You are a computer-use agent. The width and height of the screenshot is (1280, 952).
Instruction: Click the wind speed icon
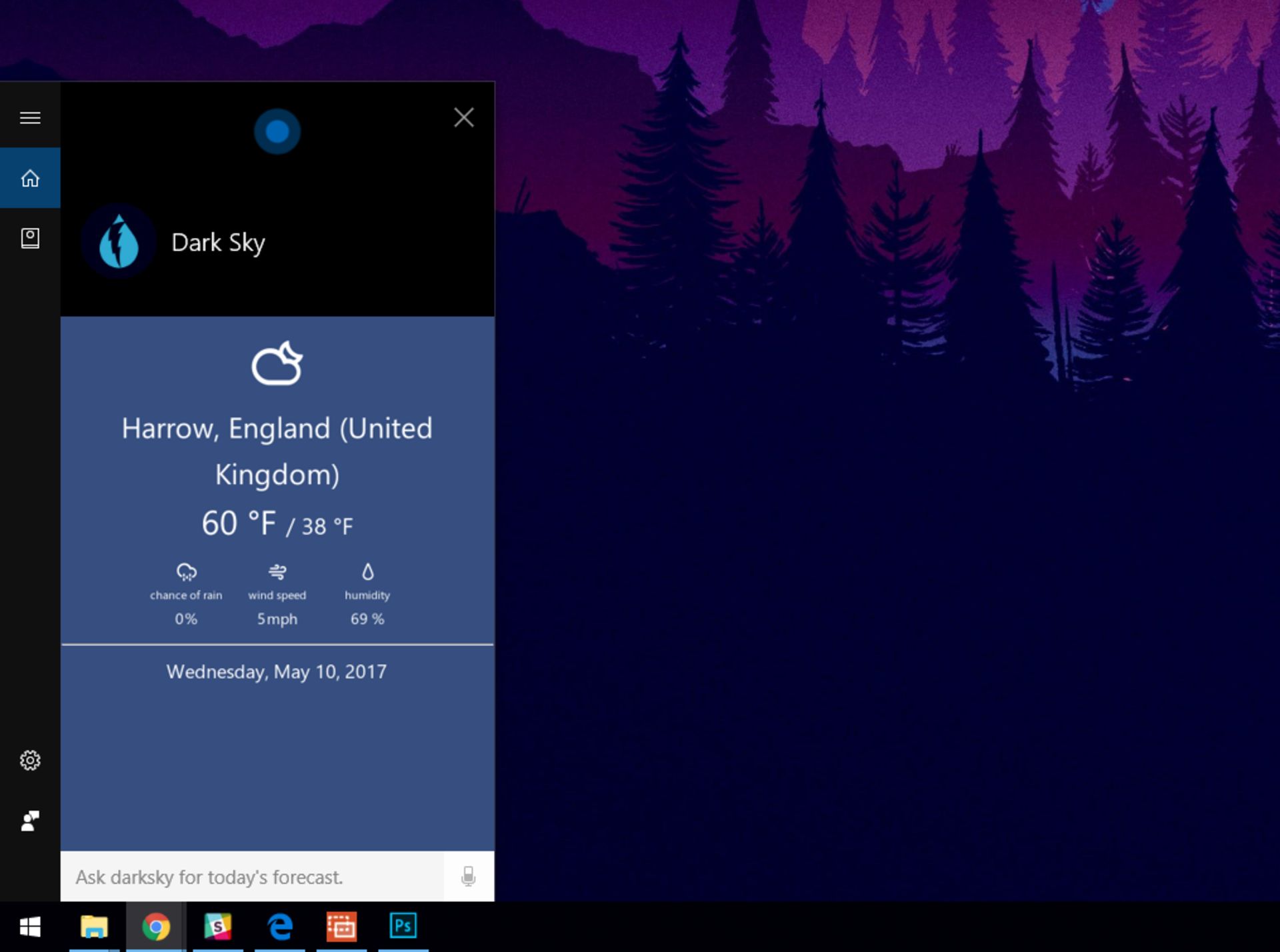(277, 571)
